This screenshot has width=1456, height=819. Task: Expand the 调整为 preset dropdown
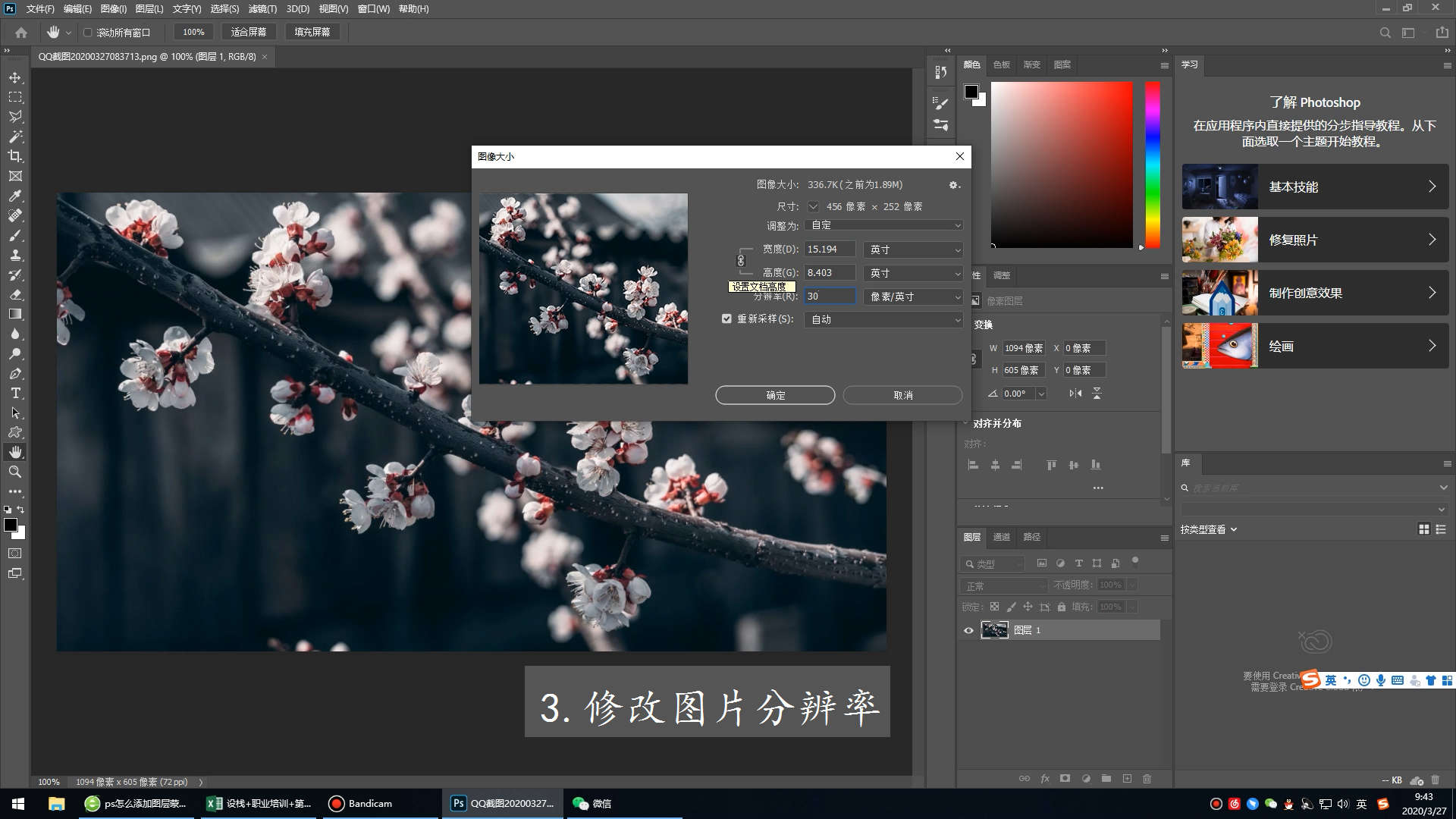pos(883,225)
